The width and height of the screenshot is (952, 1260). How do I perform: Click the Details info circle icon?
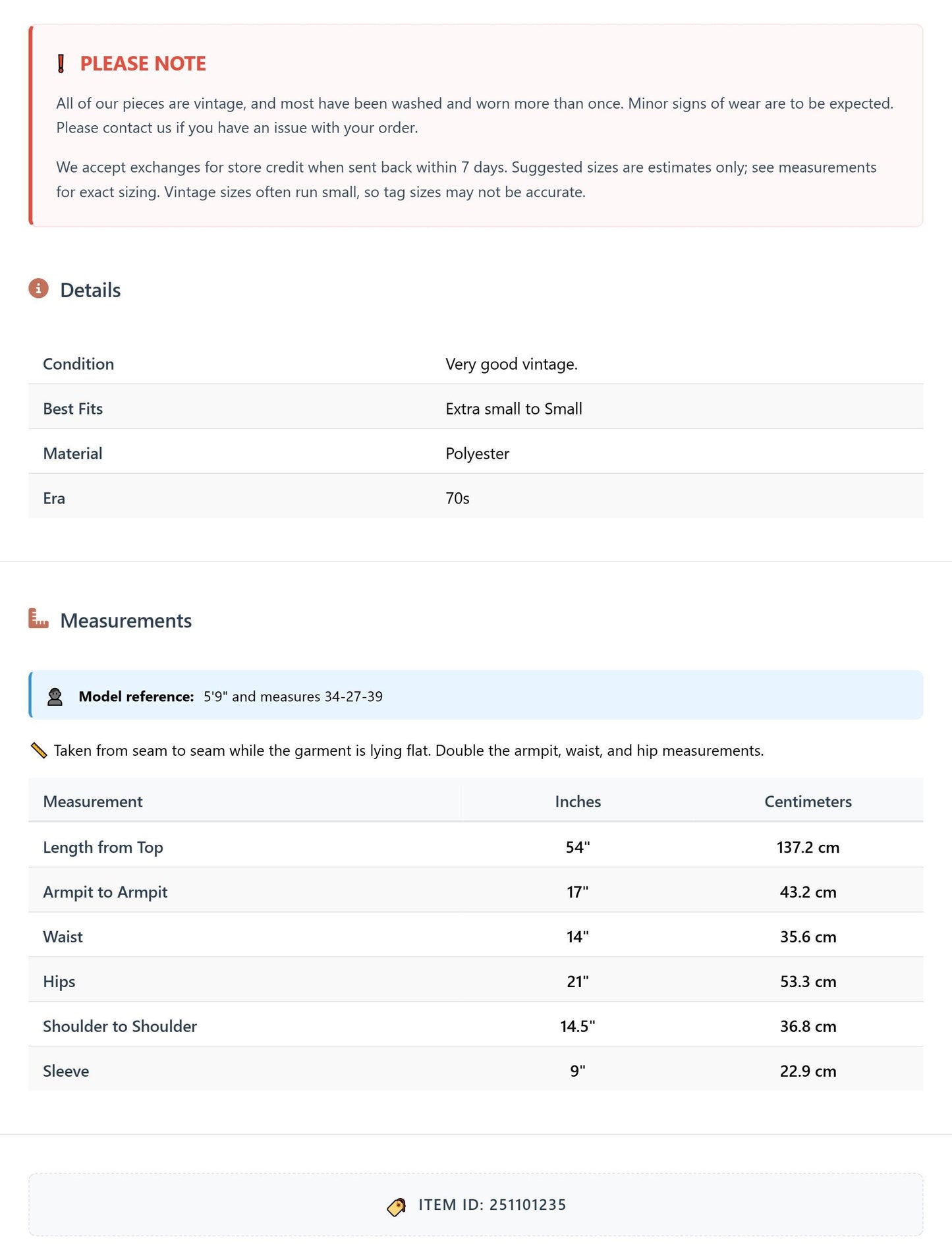point(38,289)
